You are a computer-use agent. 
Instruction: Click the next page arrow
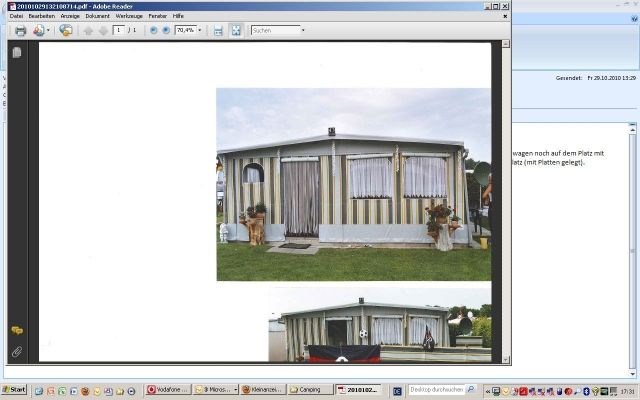click(102, 30)
